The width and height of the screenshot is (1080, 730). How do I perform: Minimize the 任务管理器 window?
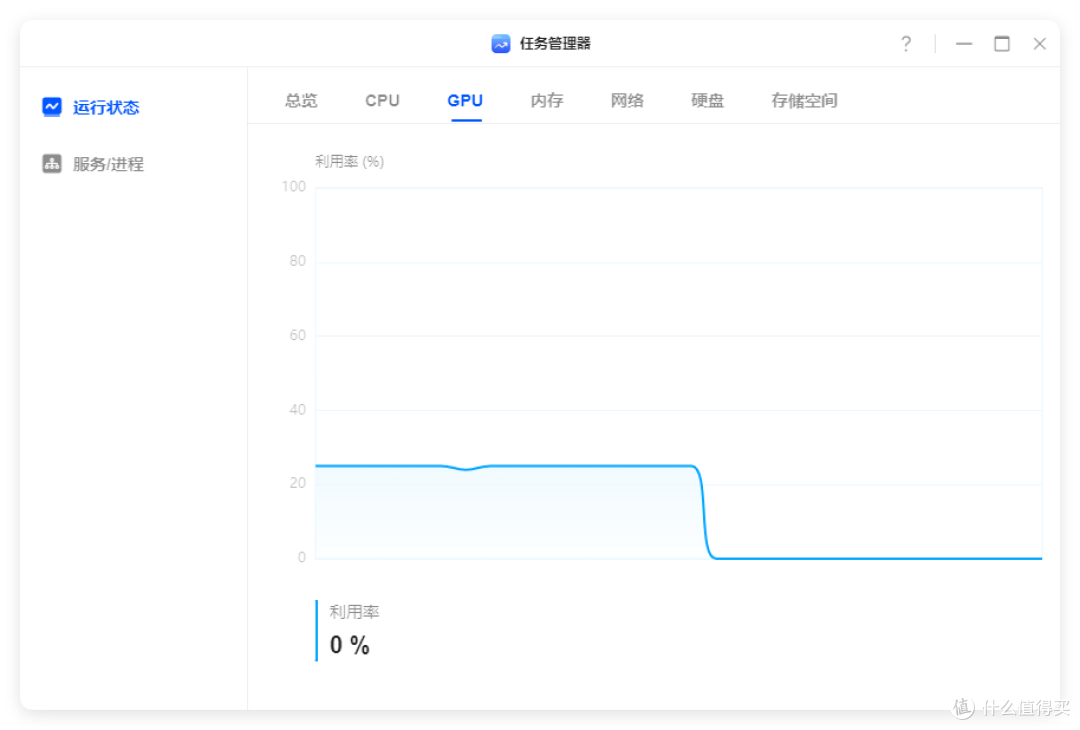[x=964, y=44]
